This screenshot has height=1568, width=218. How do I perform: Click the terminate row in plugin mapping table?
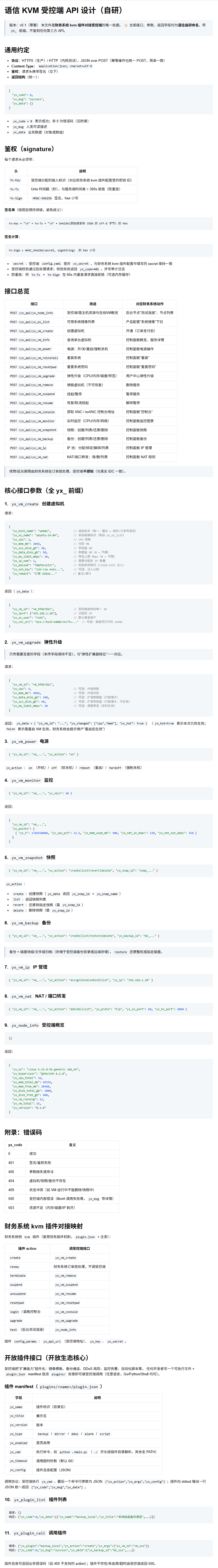coord(56,1275)
